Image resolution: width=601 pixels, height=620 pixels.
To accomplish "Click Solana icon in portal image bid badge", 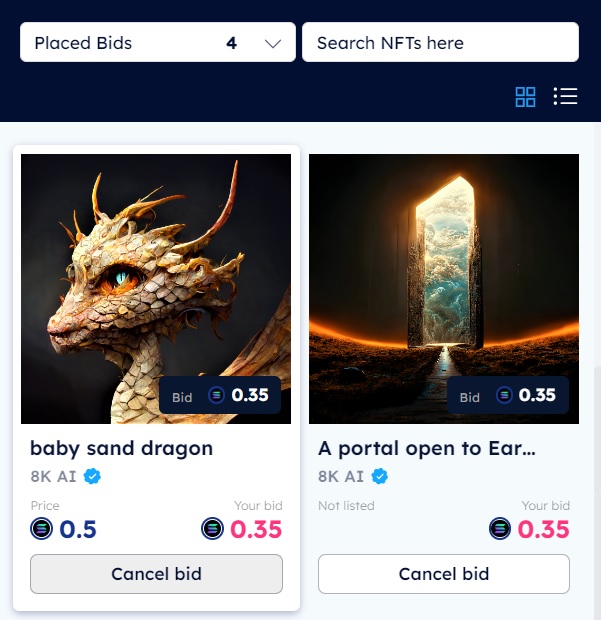I will coord(504,395).
